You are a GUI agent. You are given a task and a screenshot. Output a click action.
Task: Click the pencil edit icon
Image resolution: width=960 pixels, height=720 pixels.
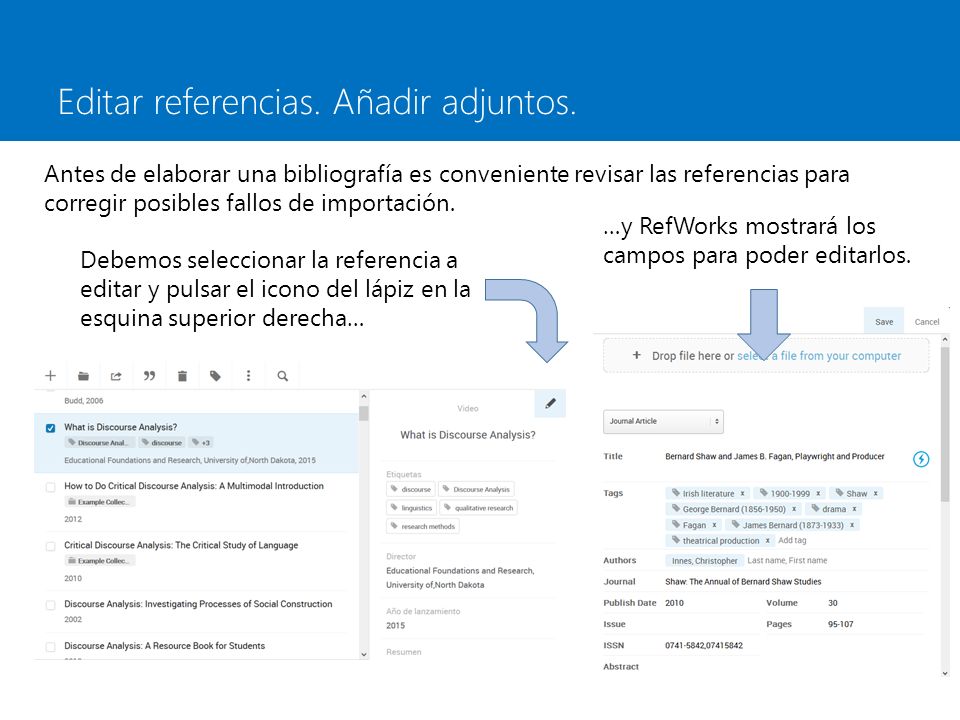[550, 403]
